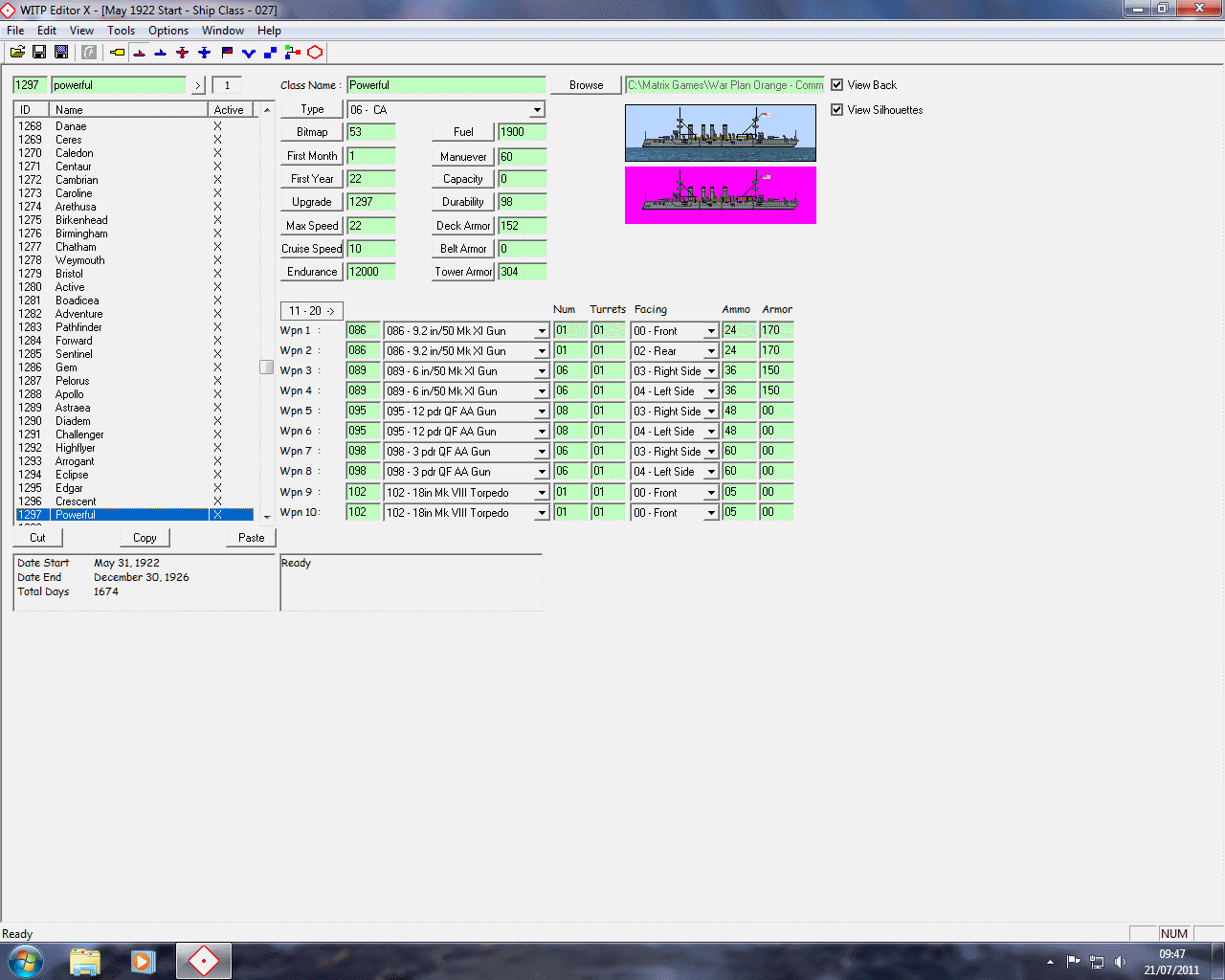Screen dimensions: 1225x980
Task: Open the Wpn 4 Facing Left Side dropdown
Action: [x=711, y=391]
